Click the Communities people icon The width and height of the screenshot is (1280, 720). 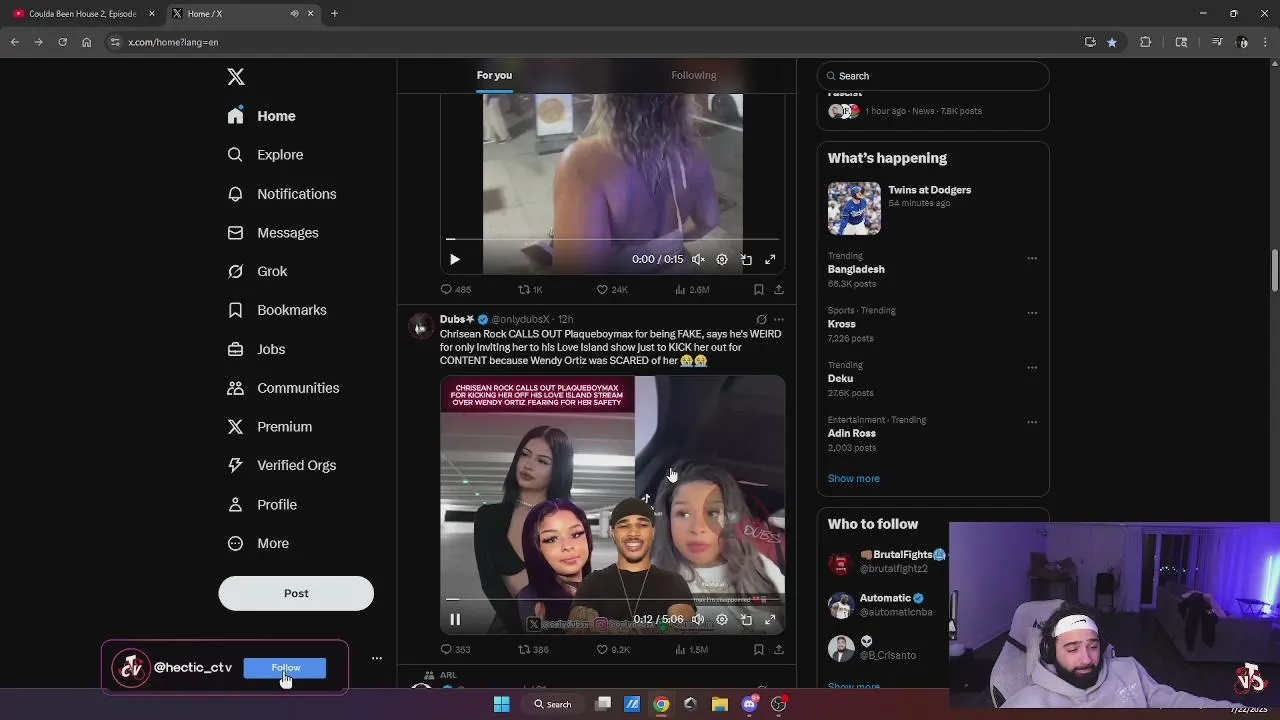pyautogui.click(x=235, y=388)
